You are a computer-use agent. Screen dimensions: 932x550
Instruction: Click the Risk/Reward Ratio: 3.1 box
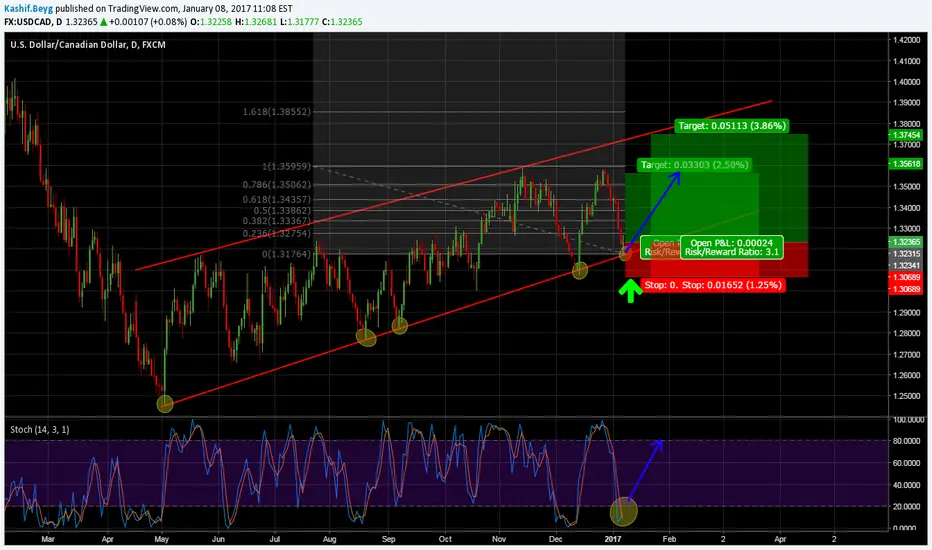click(732, 247)
